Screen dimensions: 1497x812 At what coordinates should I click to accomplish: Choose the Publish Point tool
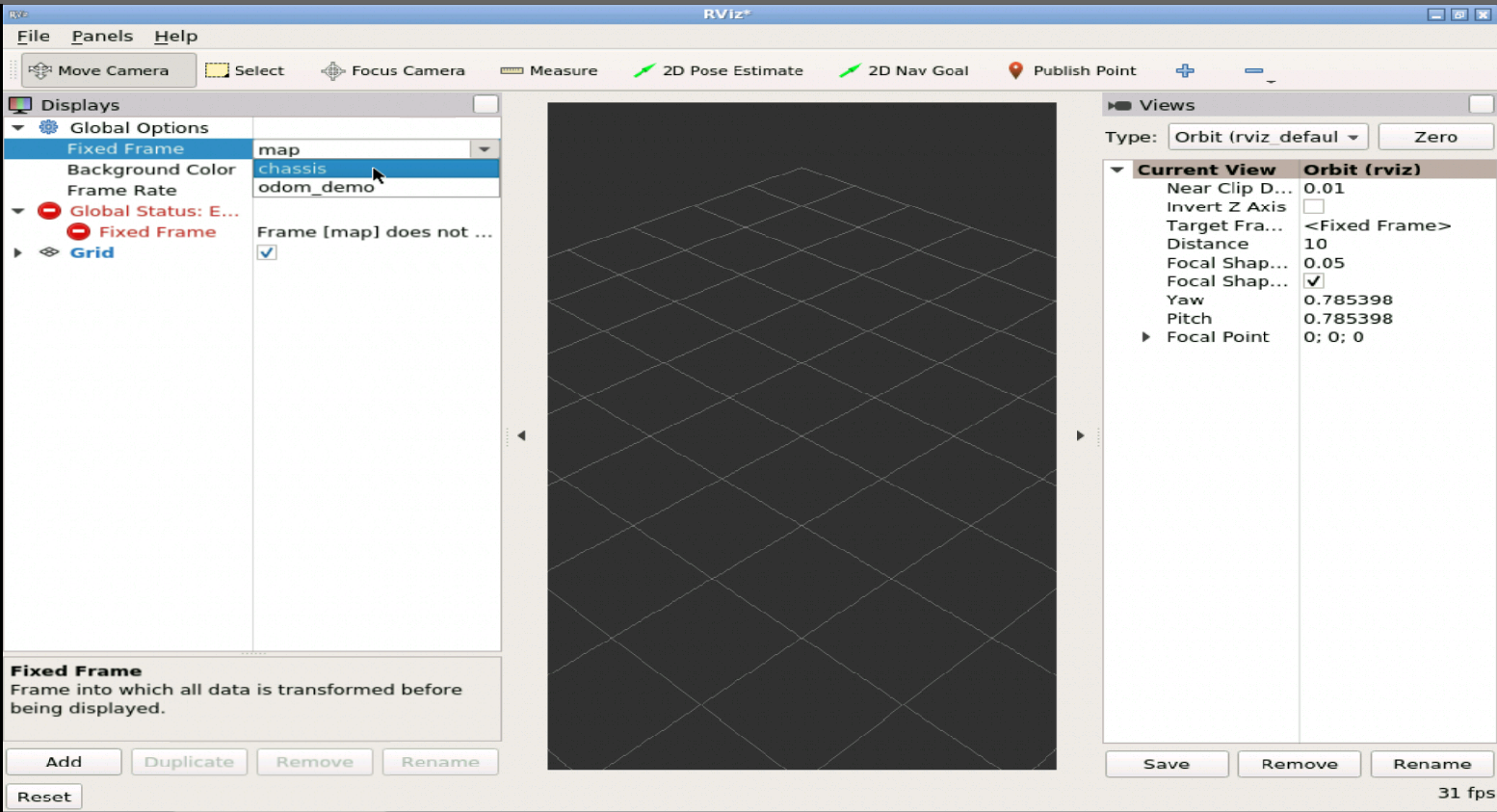(x=1071, y=70)
